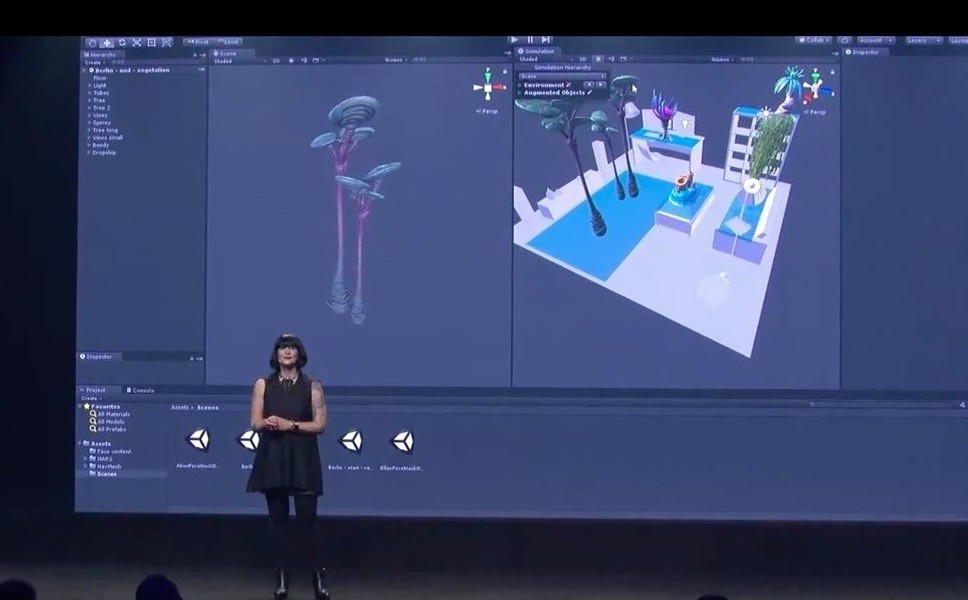The width and height of the screenshot is (968, 600).
Task: Select the Scenes folder under Assets
Action: pos(106,474)
